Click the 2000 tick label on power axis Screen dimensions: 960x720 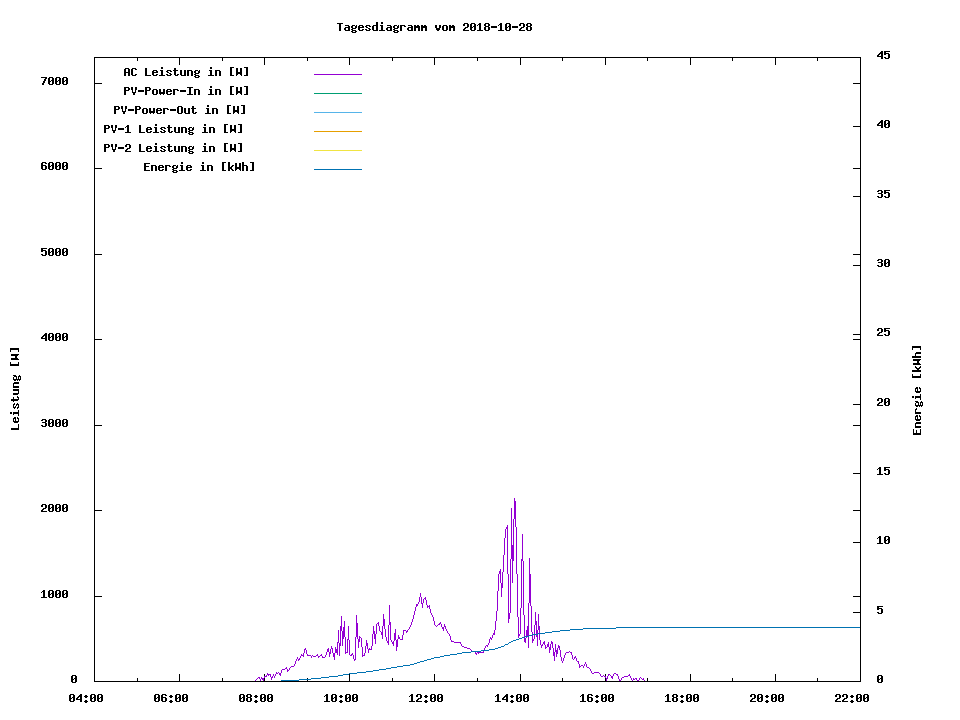(54, 509)
